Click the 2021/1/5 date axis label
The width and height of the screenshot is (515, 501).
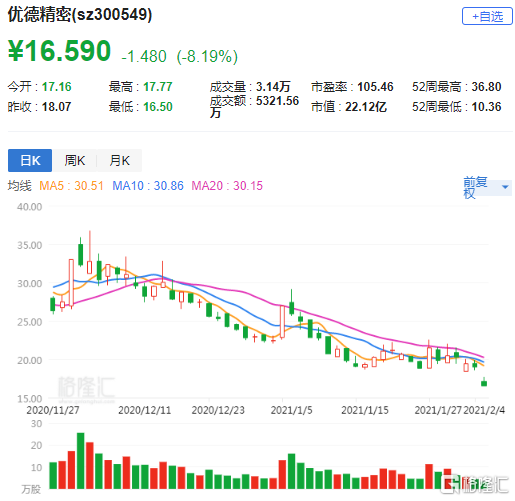(x=291, y=410)
